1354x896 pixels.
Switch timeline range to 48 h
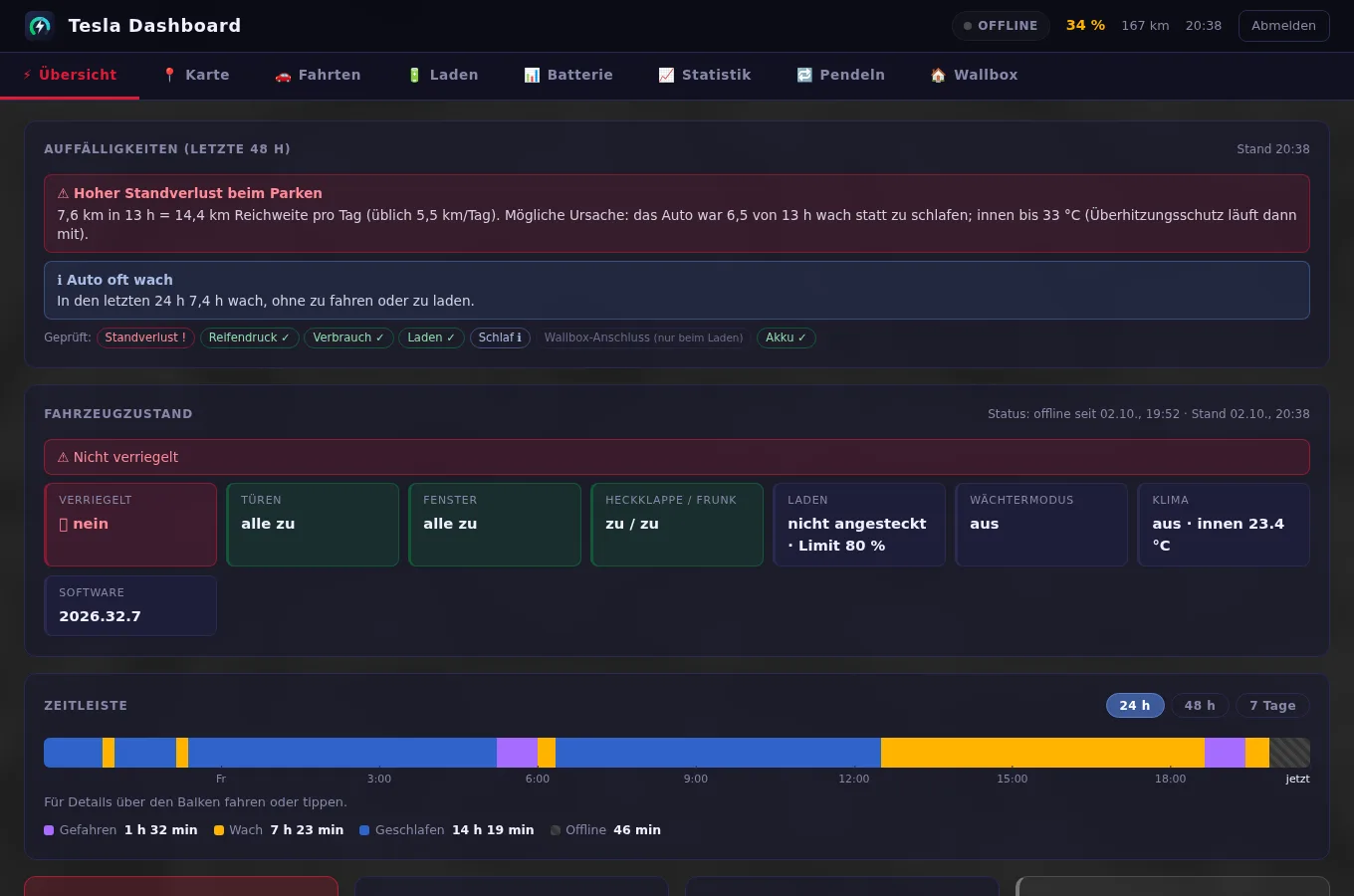pos(1200,705)
